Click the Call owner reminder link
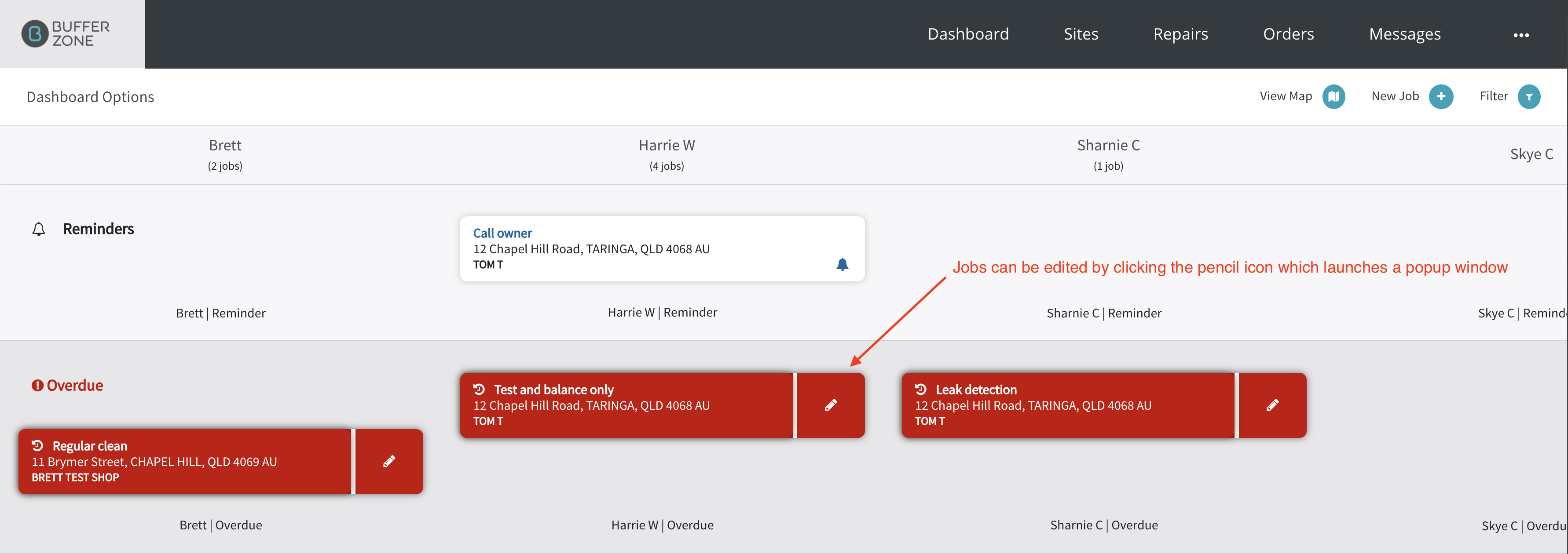1568x554 pixels. (502, 233)
